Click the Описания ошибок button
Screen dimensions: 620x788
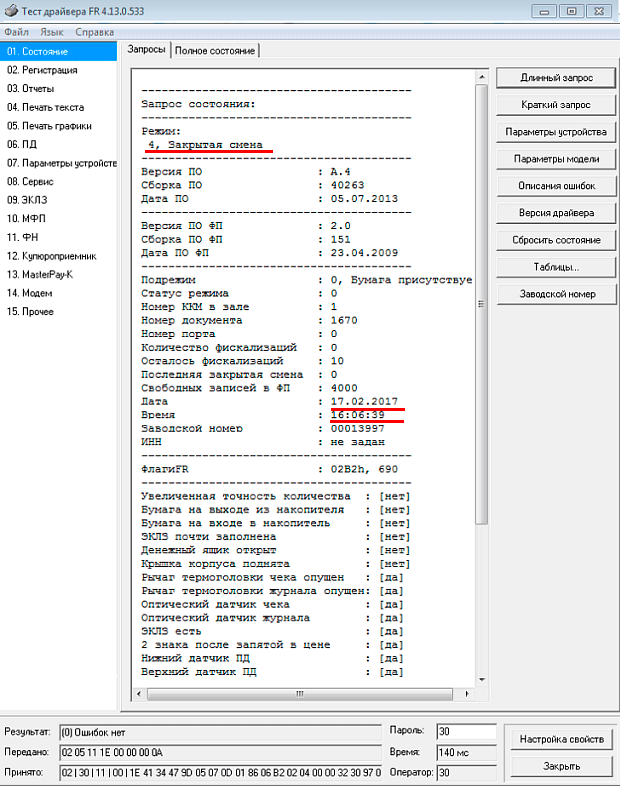pos(555,186)
